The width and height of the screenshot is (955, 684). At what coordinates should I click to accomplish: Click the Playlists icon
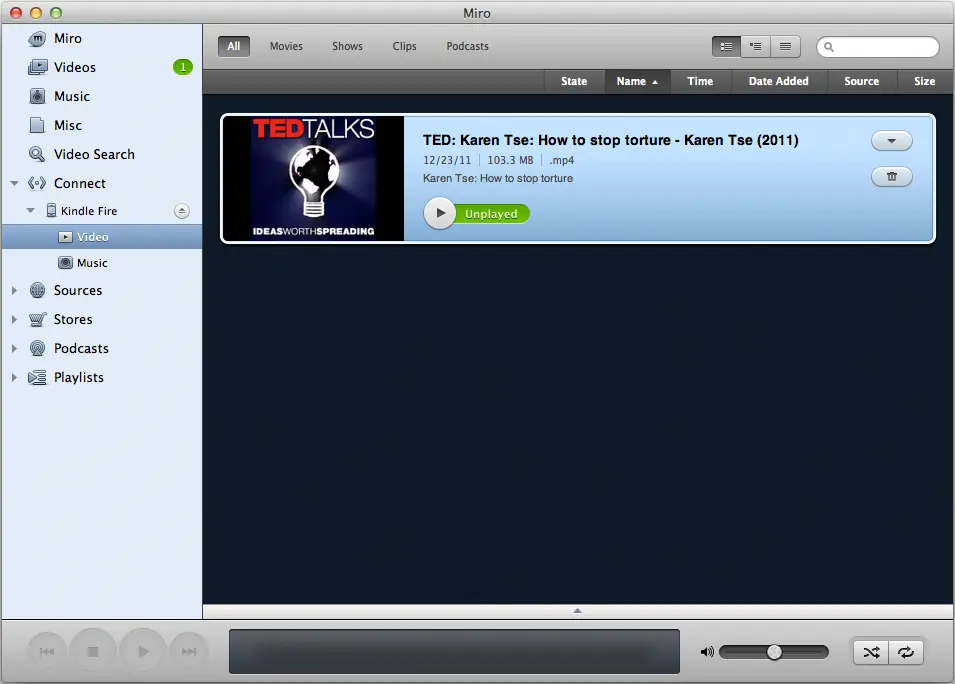(x=37, y=378)
